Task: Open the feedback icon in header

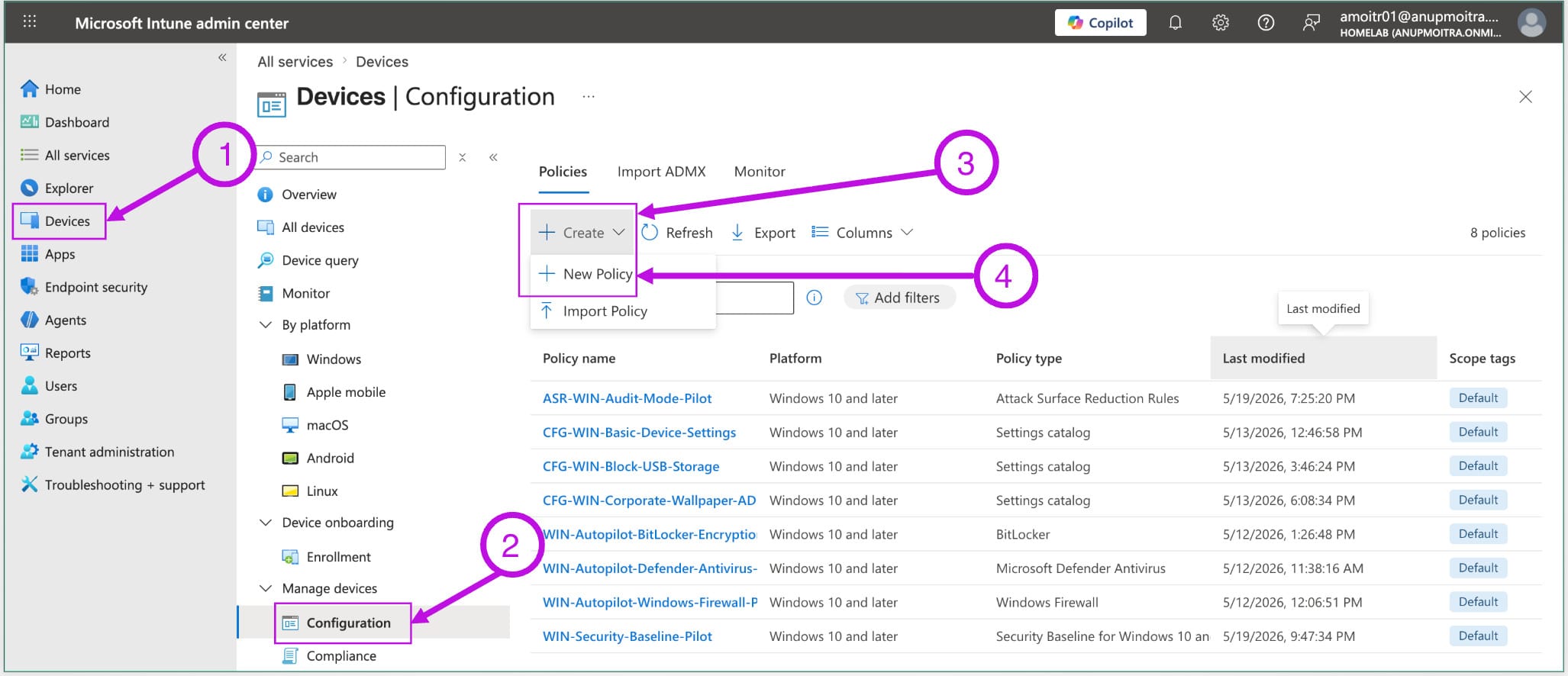Action: [x=1311, y=23]
